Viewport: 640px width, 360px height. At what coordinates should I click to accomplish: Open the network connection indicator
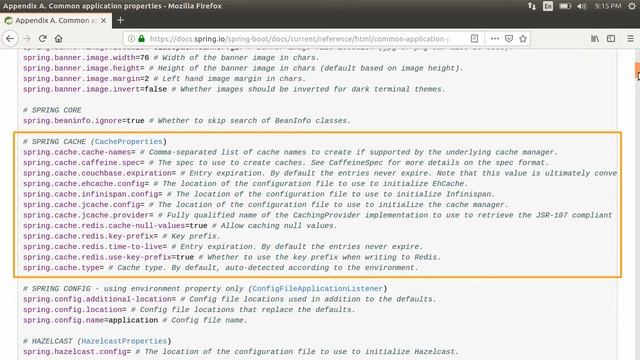tap(531, 6)
